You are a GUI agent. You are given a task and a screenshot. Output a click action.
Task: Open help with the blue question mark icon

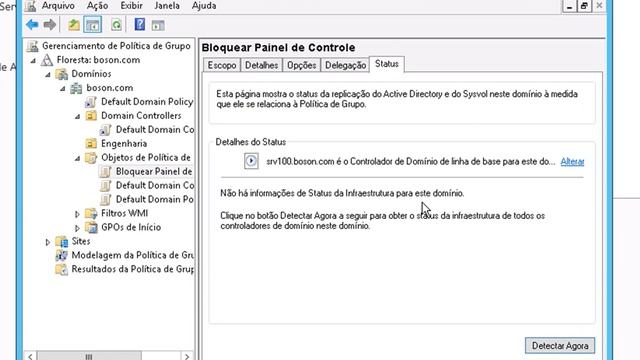point(140,25)
